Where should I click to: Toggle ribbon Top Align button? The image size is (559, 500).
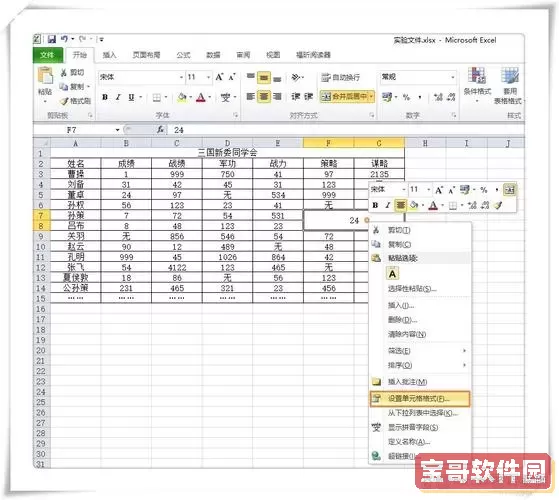251,77
